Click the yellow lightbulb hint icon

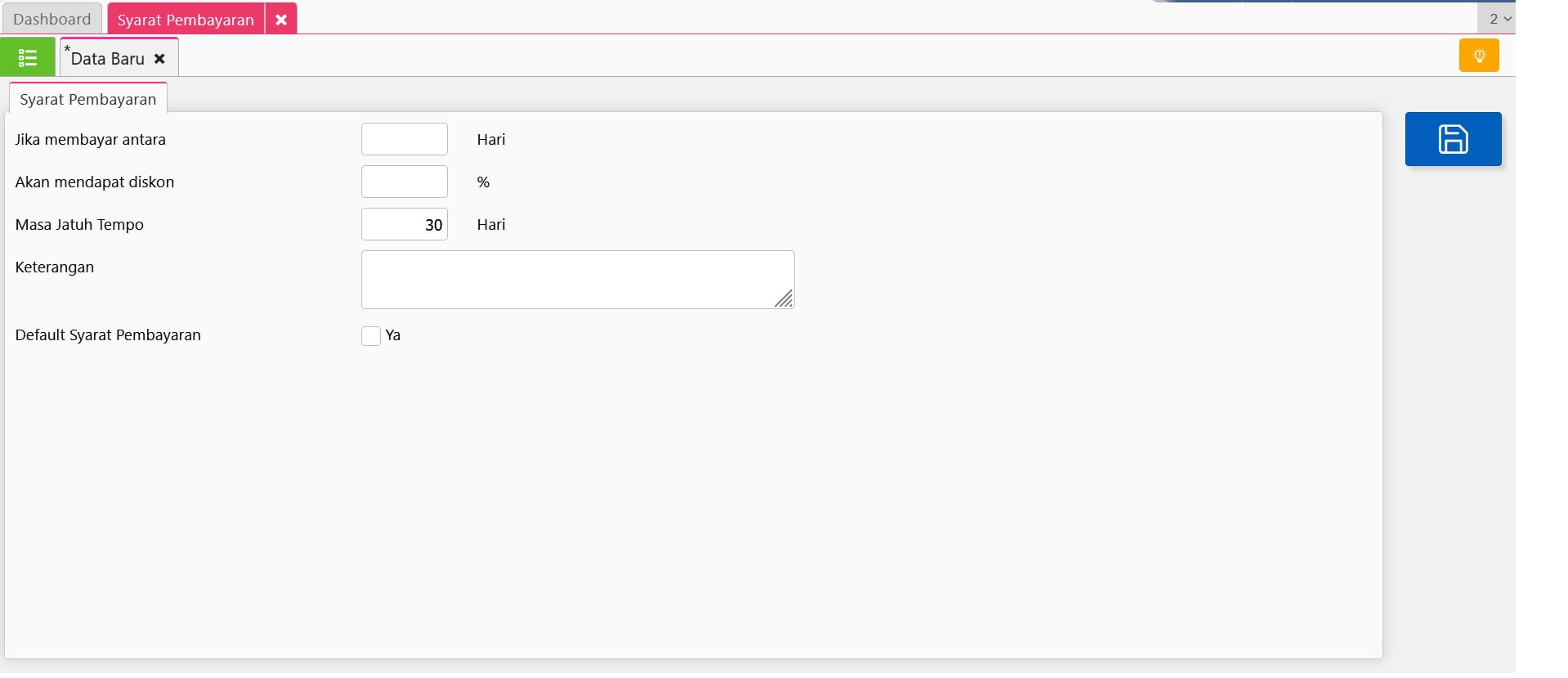pyautogui.click(x=1478, y=56)
